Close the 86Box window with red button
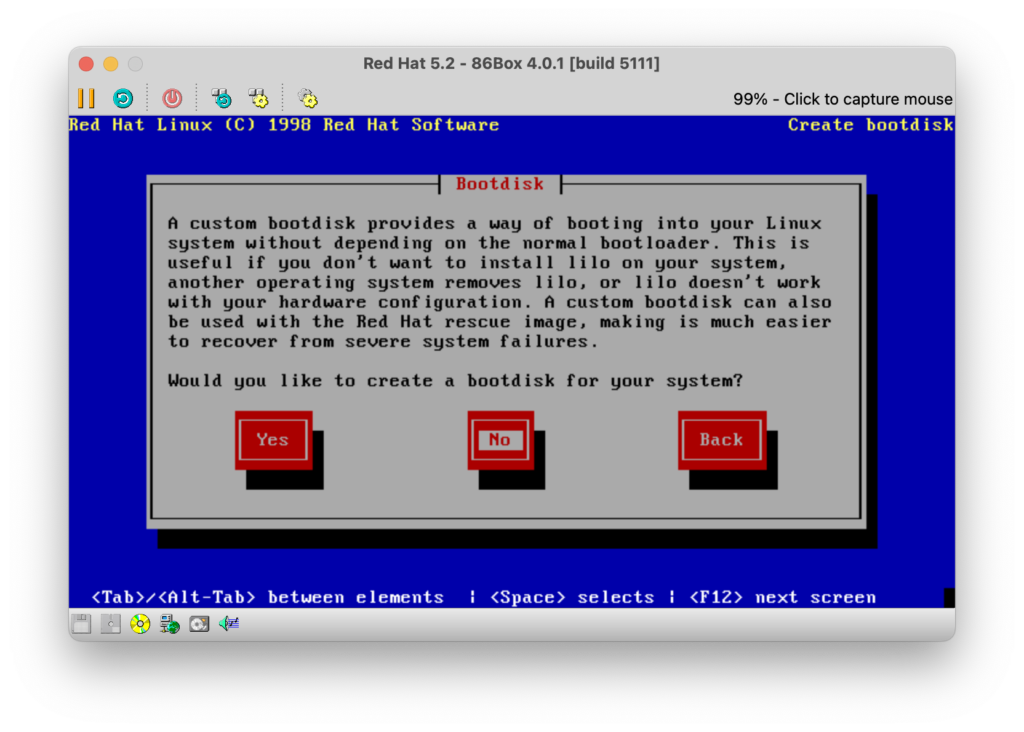Viewport: 1024px width, 732px height. [x=86, y=64]
